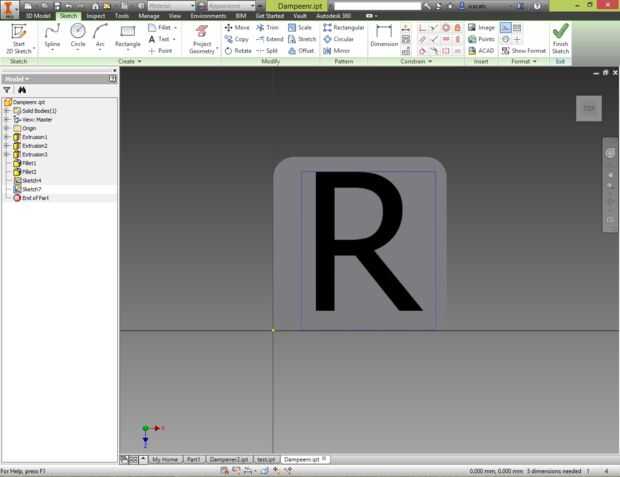
Task: Select Sketch7 in the model tree
Action: click(x=31, y=189)
